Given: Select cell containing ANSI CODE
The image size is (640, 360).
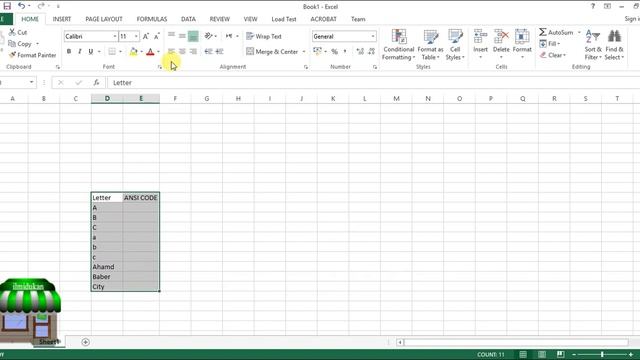Looking at the screenshot, I should pos(141,198).
